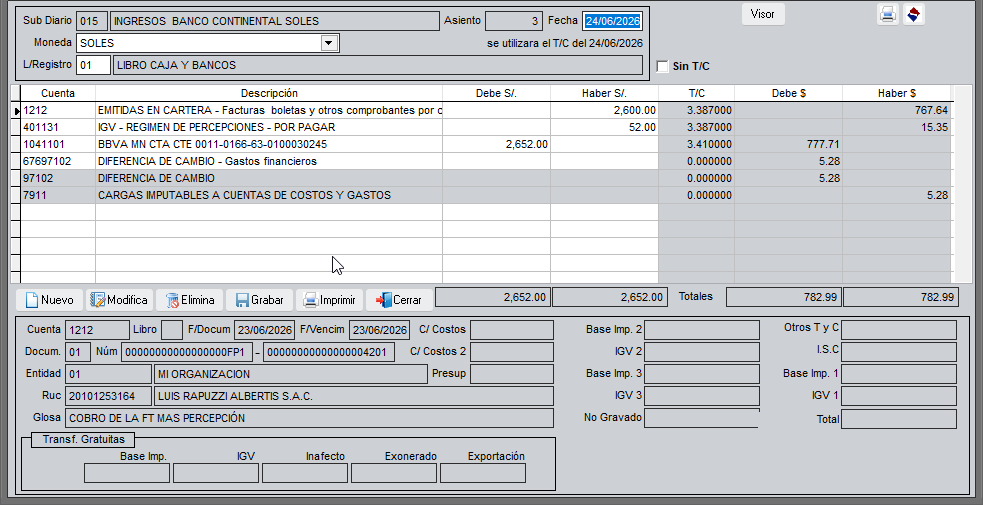Click the Exportación field under Transf. Gratuitas
This screenshot has height=505, width=983.
coord(483,473)
